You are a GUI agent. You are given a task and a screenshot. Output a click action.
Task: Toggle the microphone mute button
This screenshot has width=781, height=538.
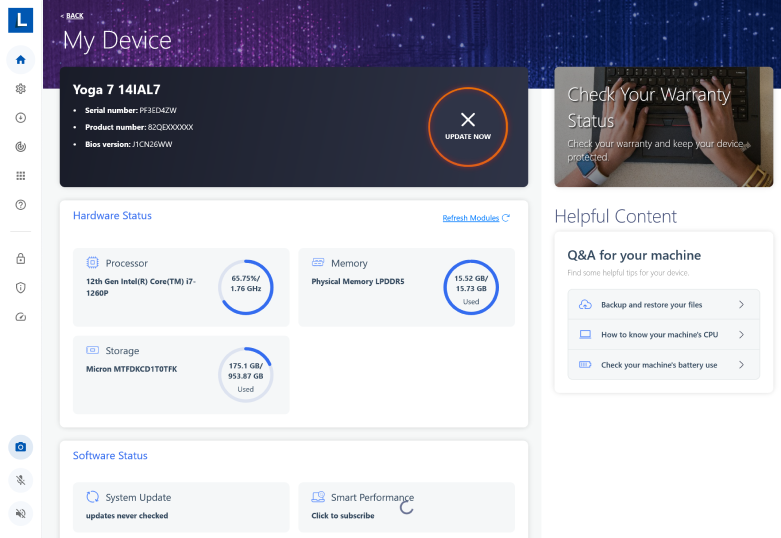20,480
